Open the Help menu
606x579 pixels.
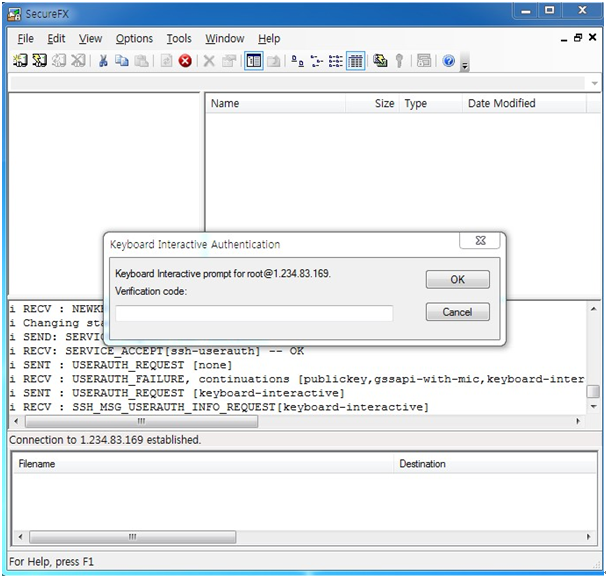pos(269,39)
